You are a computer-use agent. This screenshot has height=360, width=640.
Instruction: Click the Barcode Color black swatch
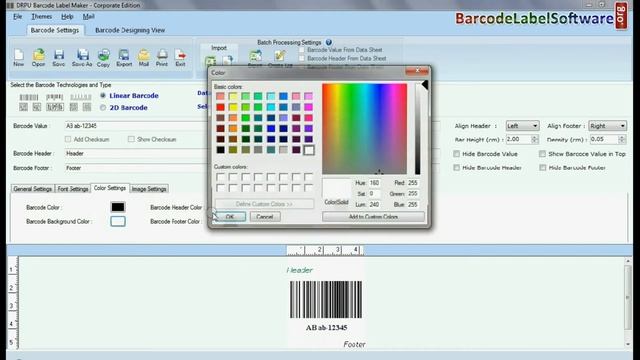118,207
